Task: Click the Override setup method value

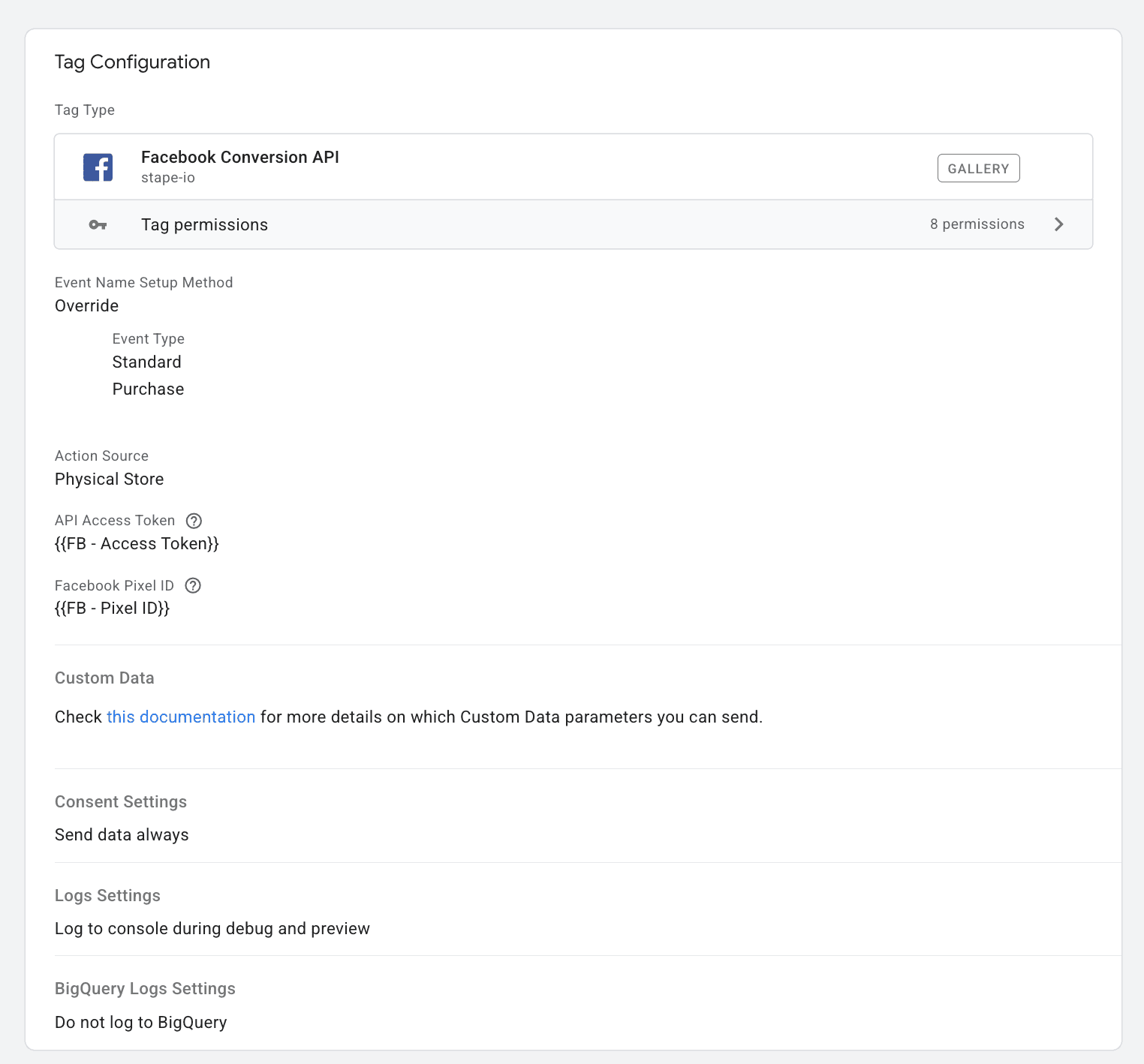Action: click(86, 306)
